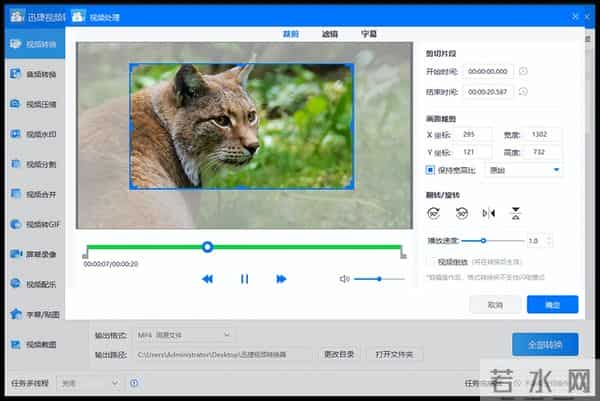The image size is (600, 401).
Task: Click the 结束时间 end time field
Action: (488, 91)
